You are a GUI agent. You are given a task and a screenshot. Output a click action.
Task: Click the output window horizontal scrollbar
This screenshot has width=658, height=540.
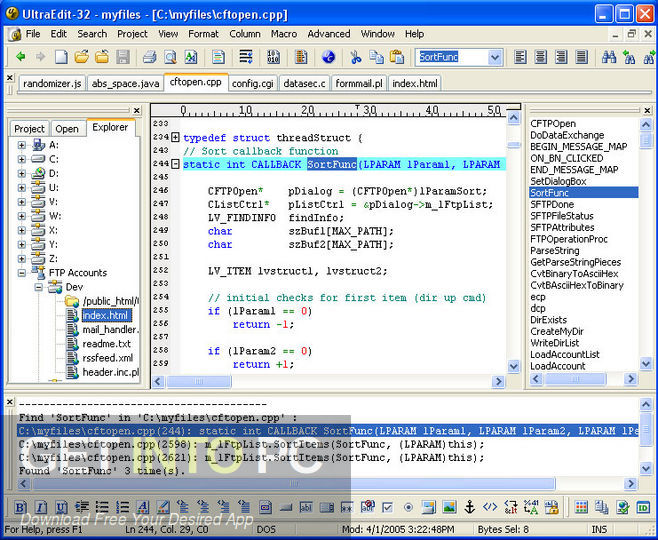[x=294, y=484]
